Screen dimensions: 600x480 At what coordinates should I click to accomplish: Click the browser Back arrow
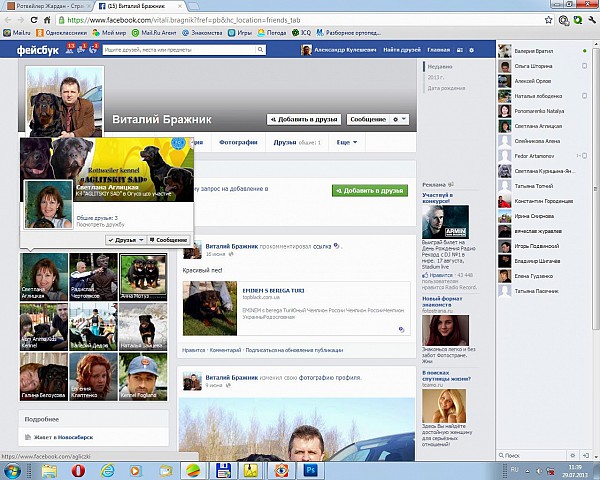pos(8,20)
